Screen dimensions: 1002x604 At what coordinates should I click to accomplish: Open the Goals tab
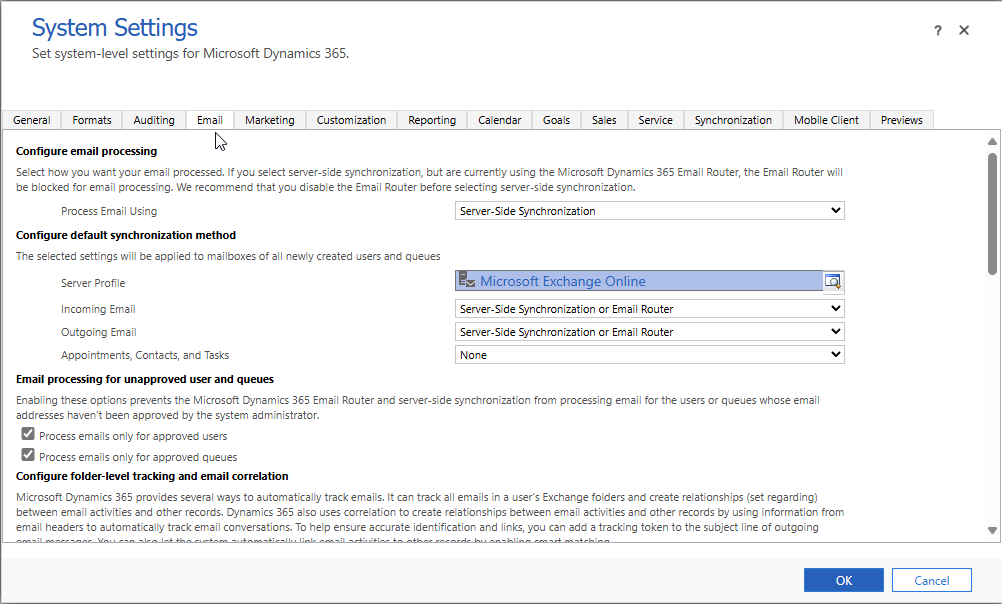(557, 120)
